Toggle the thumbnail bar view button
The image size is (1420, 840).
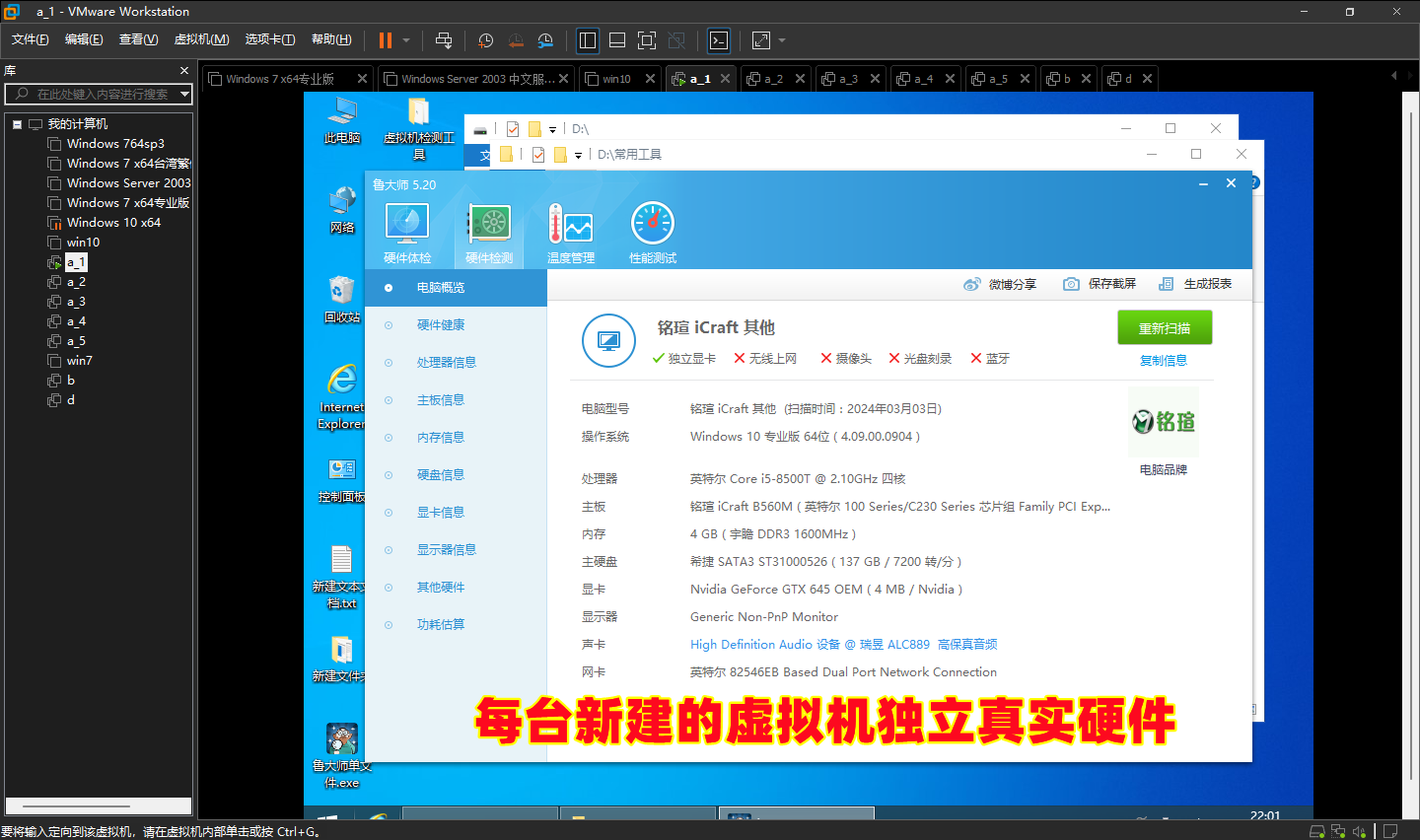point(617,40)
